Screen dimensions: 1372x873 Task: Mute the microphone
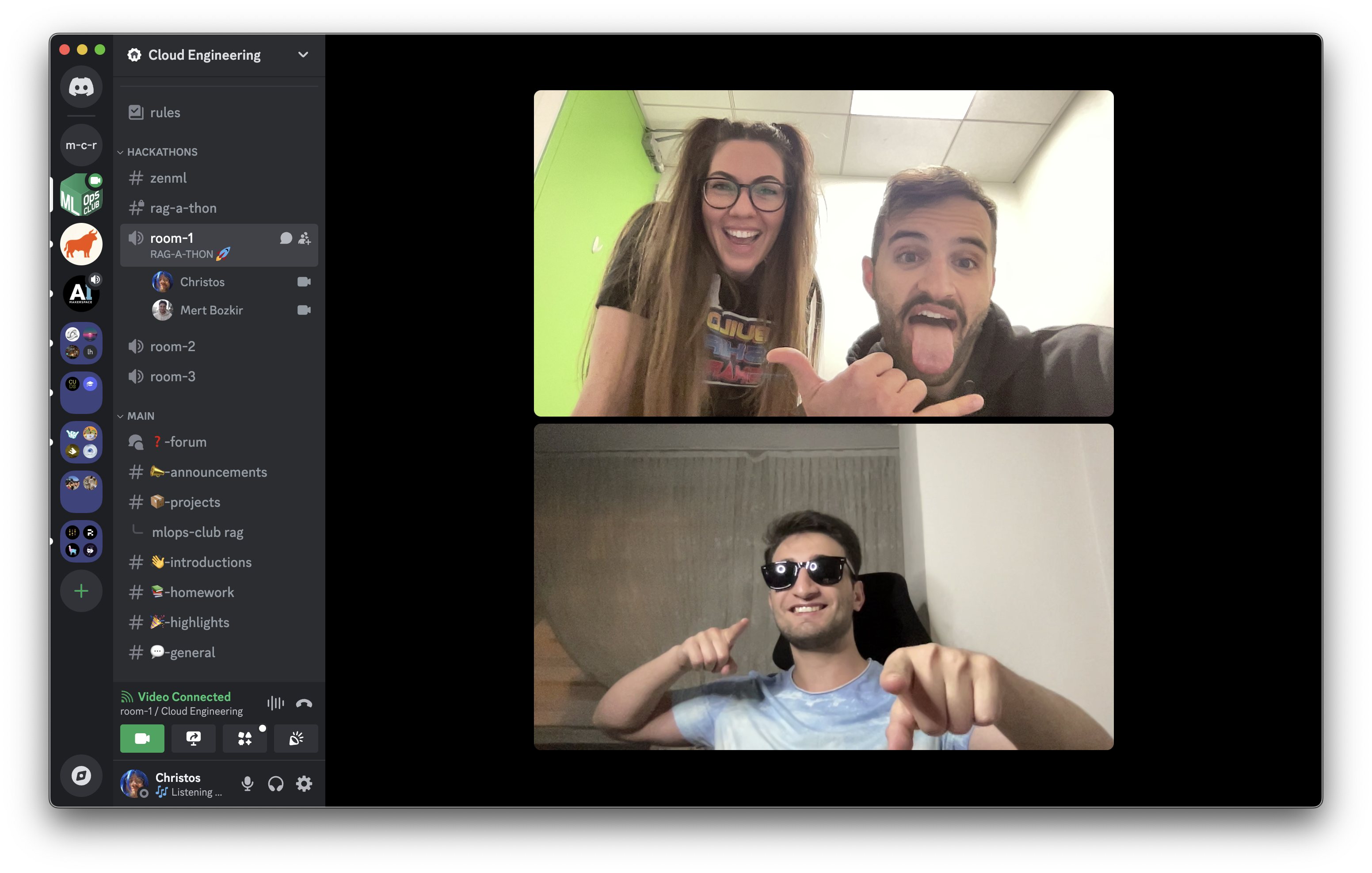tap(247, 784)
